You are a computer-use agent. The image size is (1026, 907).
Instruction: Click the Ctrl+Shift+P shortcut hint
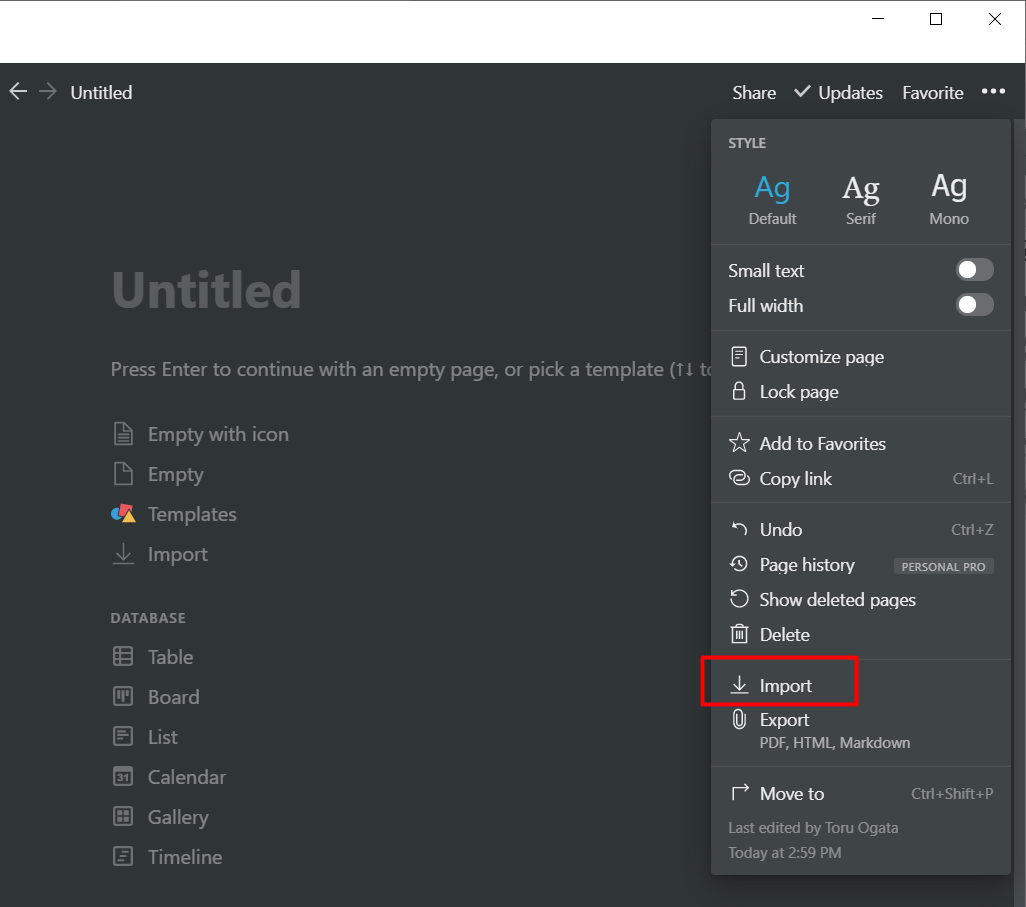(x=952, y=793)
